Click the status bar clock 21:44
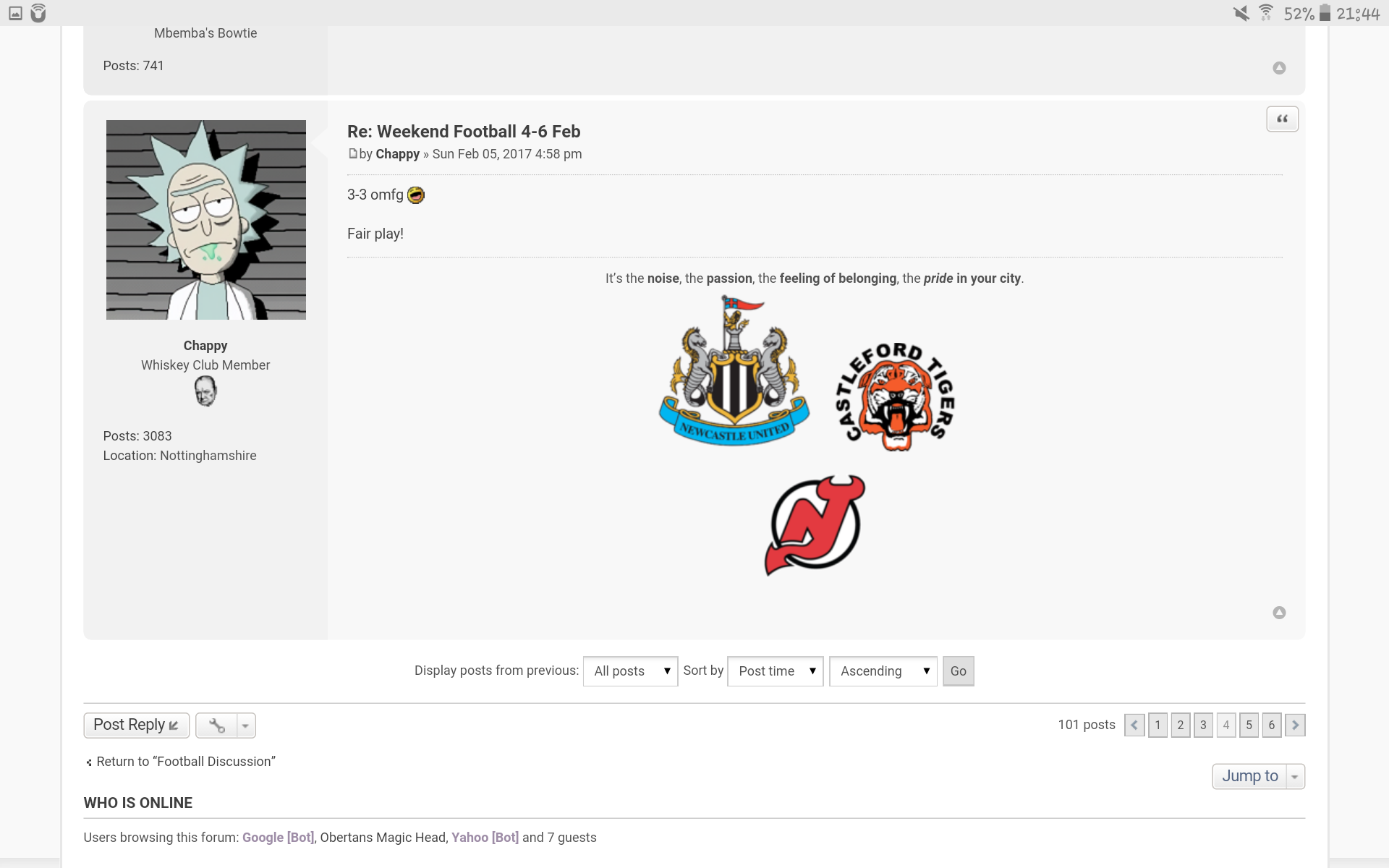1389x868 pixels. (x=1358, y=14)
